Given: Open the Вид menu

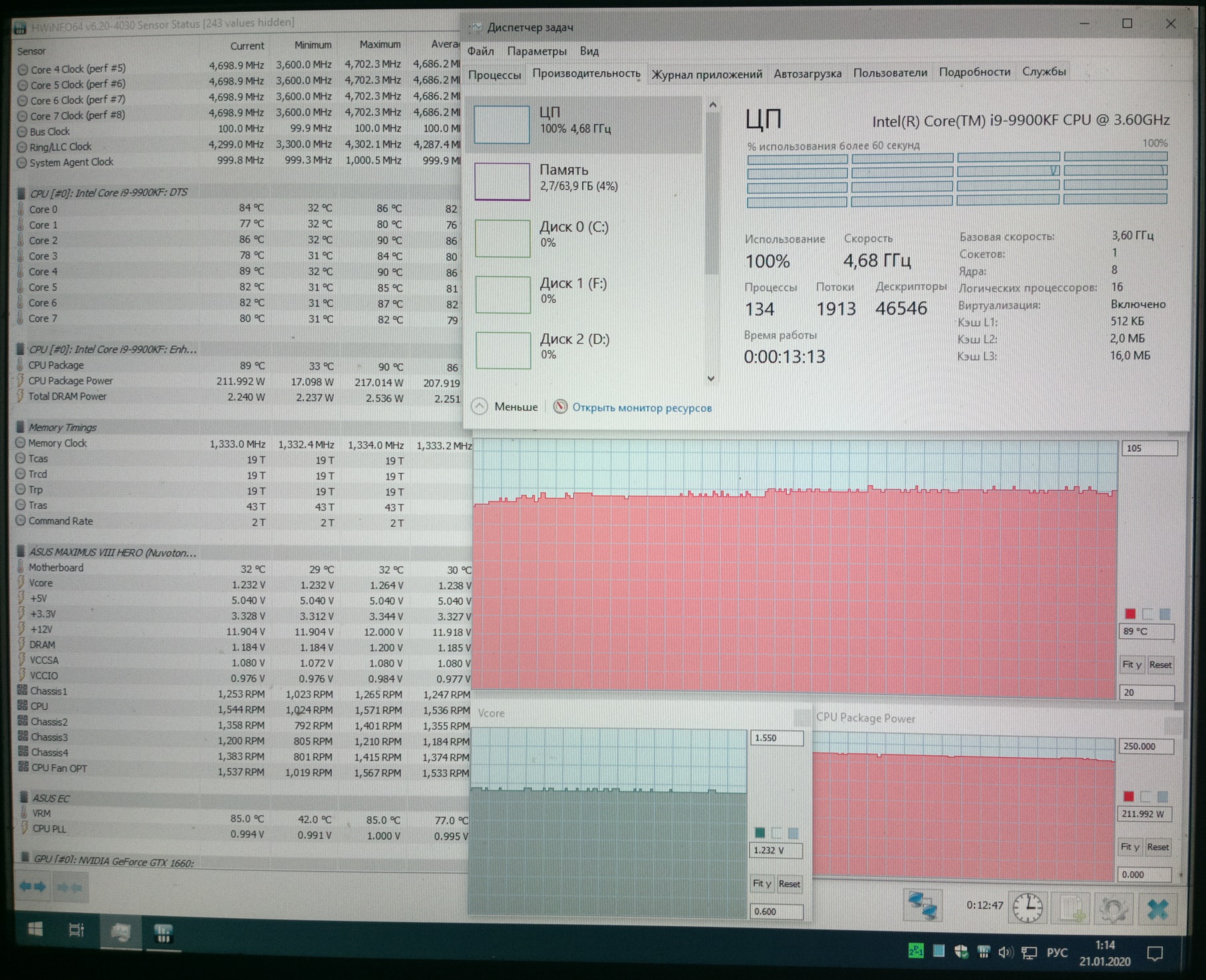Looking at the screenshot, I should pos(589,51).
